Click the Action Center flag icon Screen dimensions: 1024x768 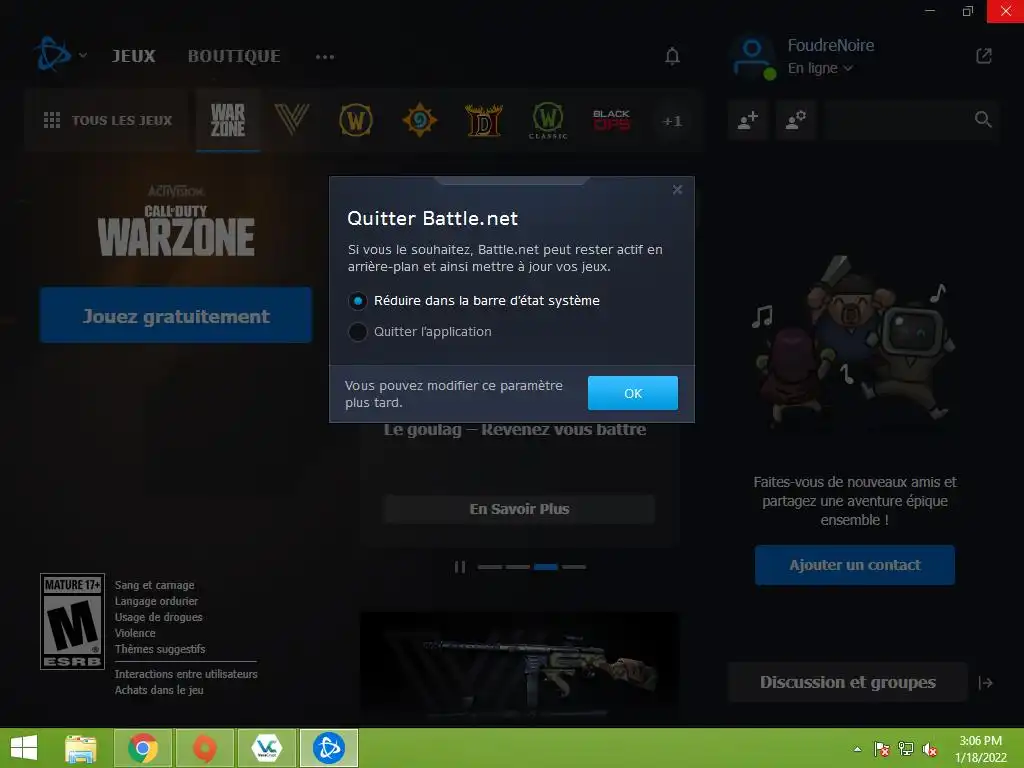click(x=882, y=749)
